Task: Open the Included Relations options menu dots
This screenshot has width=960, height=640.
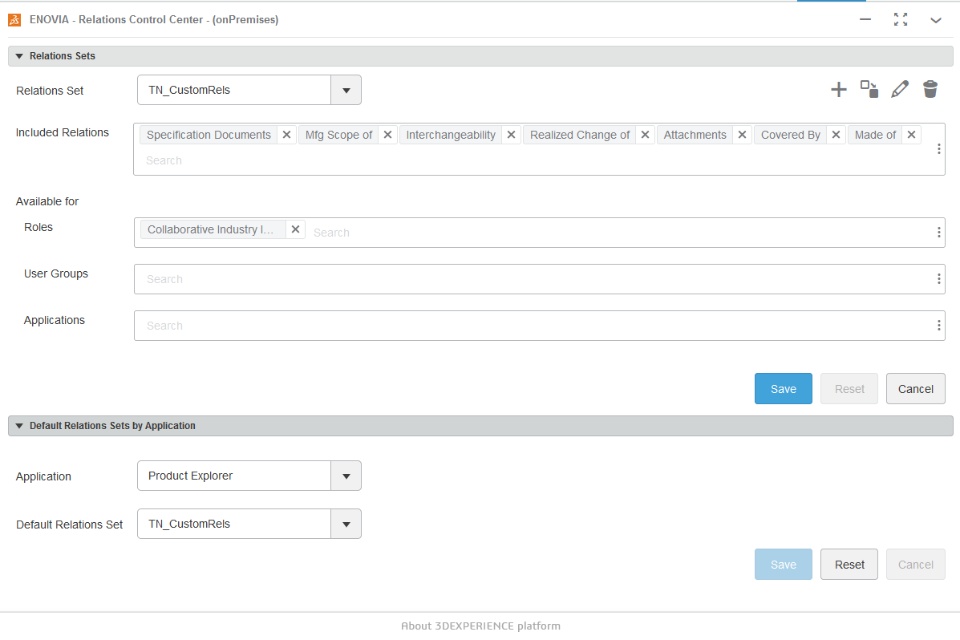Action: tap(938, 148)
